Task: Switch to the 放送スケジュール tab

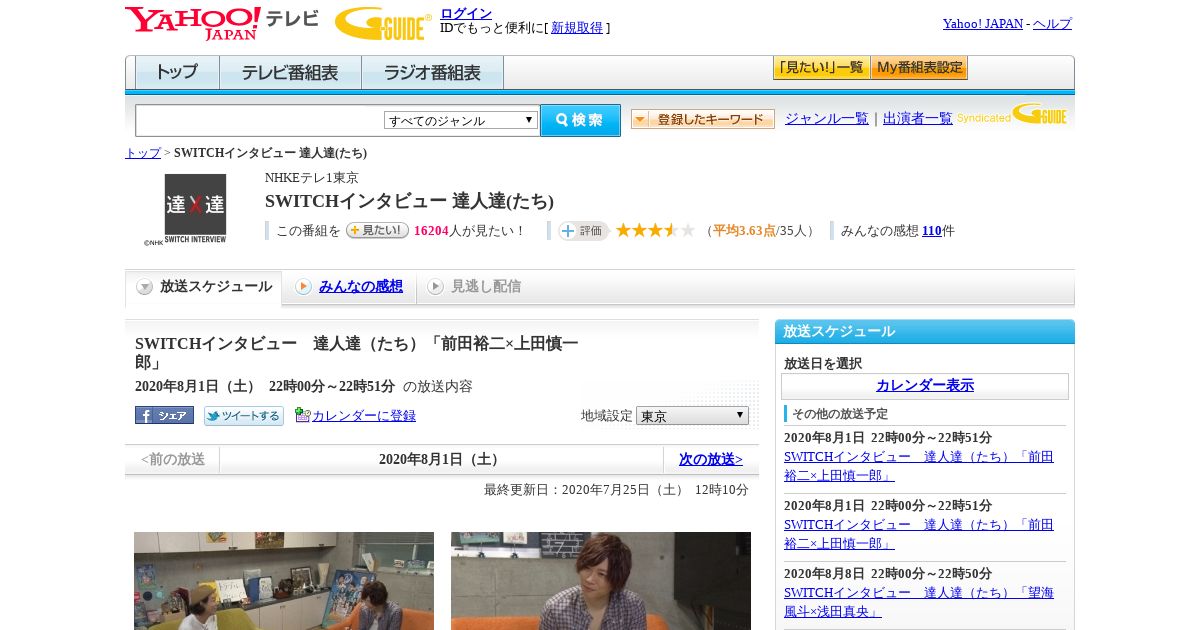Action: pos(204,287)
